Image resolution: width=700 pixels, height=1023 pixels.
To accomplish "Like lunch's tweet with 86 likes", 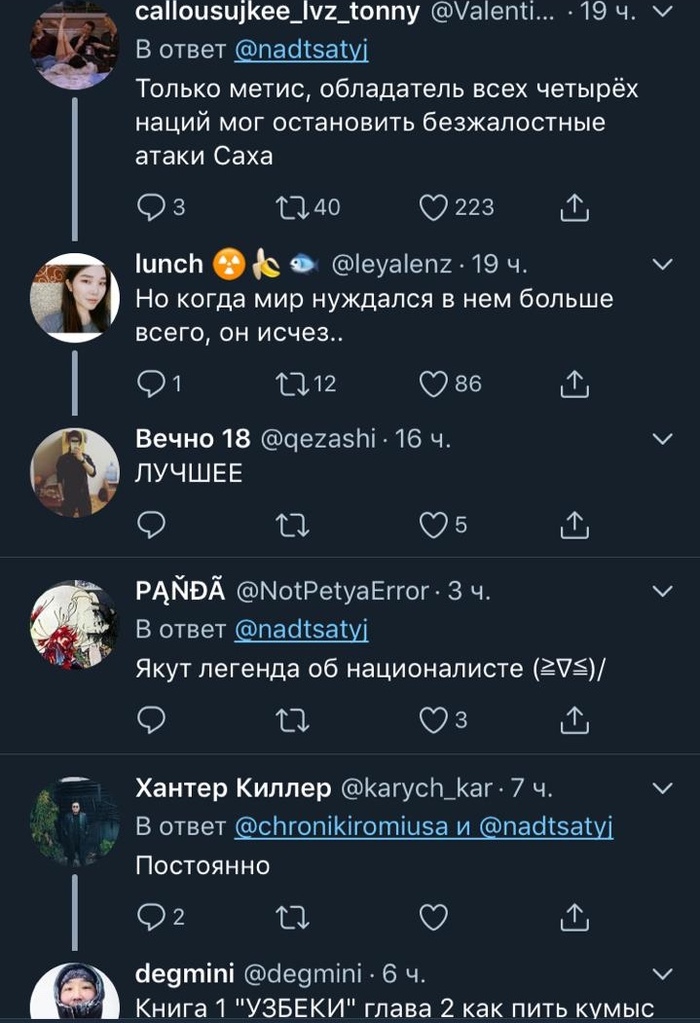I will point(433,383).
